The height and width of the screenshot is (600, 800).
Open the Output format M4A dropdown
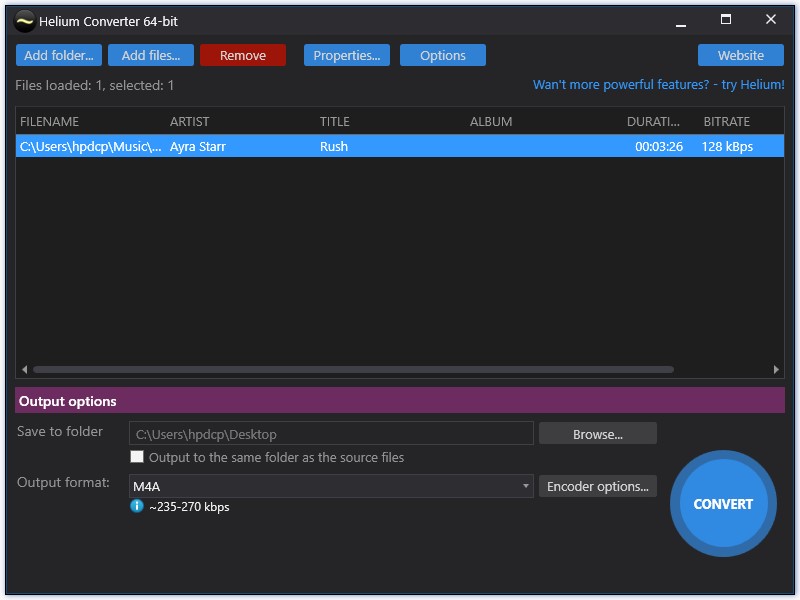(331, 486)
